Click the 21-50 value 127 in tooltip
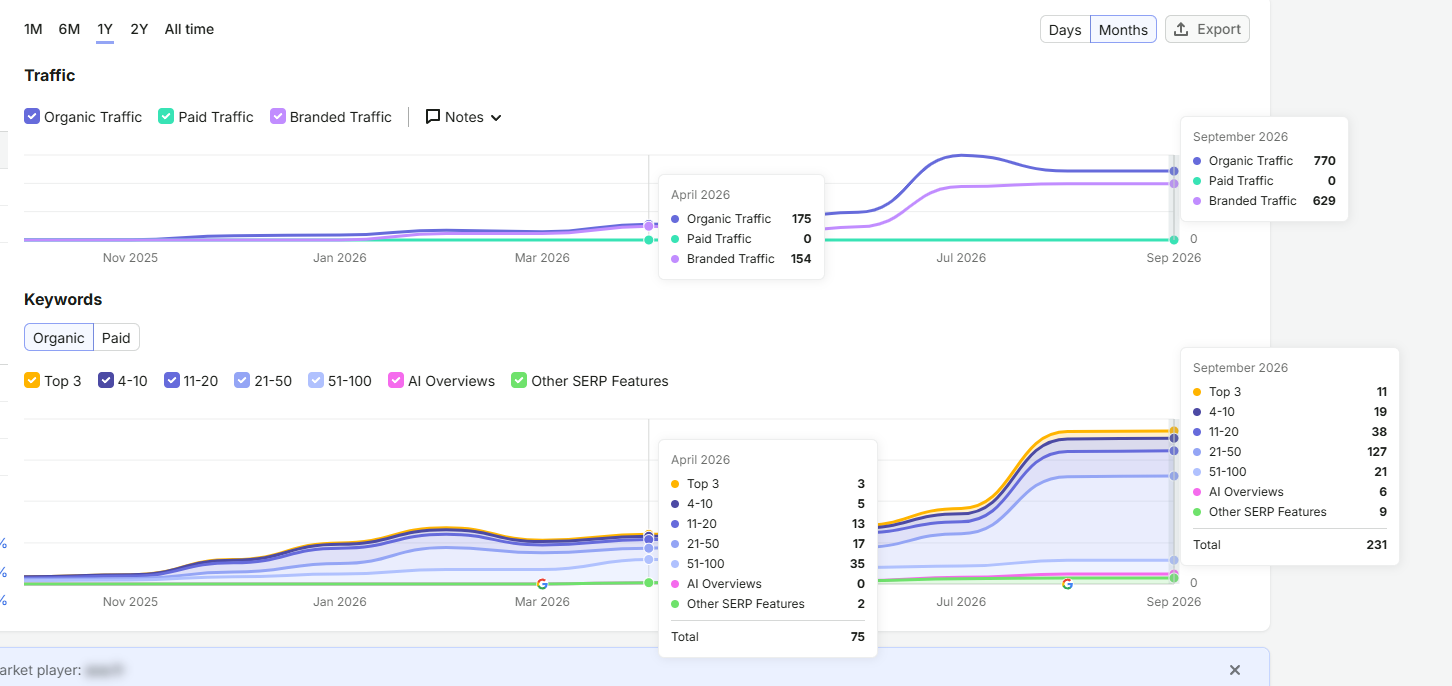This screenshot has height=686, width=1452. 1375,452
